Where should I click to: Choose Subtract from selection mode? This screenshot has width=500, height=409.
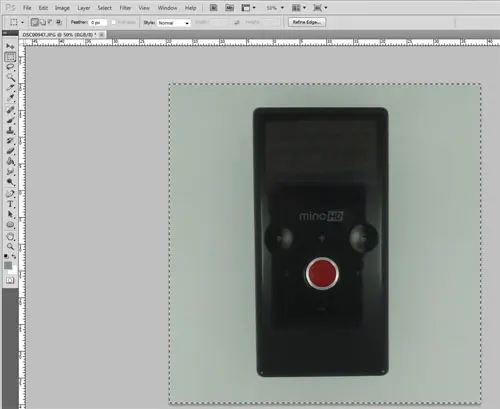(x=50, y=22)
